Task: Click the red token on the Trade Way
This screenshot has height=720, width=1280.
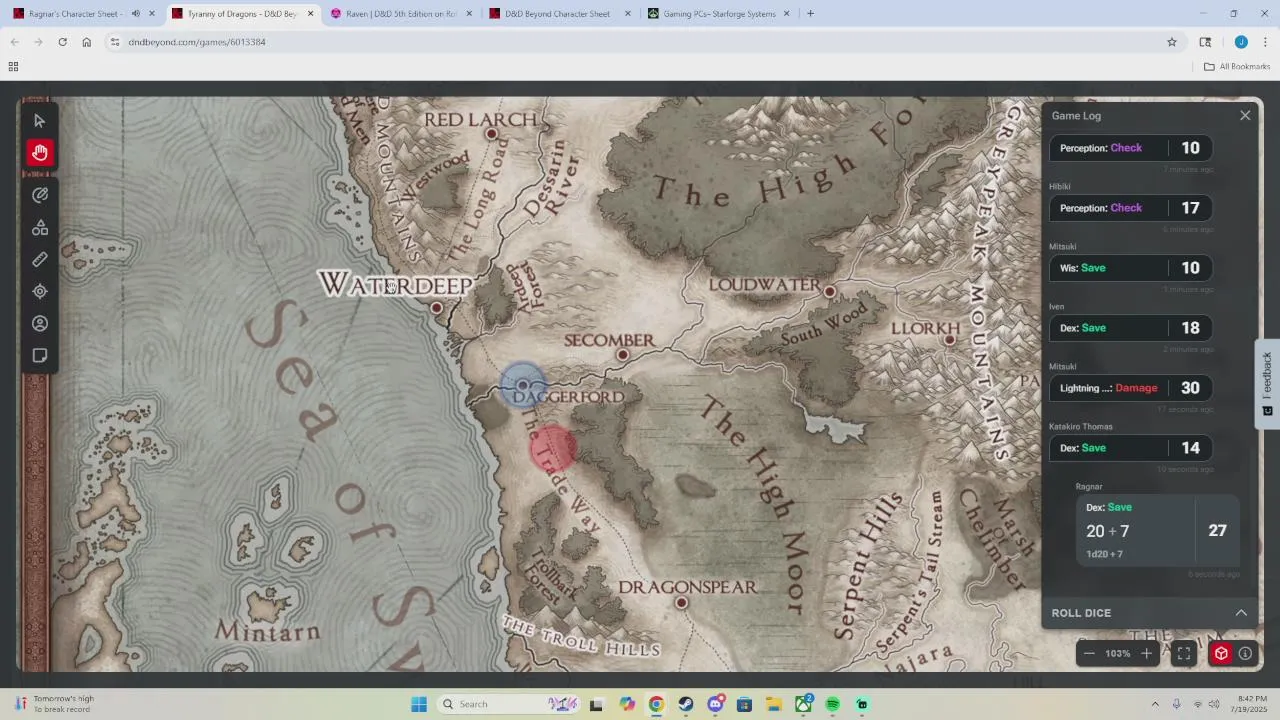Action: pyautogui.click(x=552, y=448)
